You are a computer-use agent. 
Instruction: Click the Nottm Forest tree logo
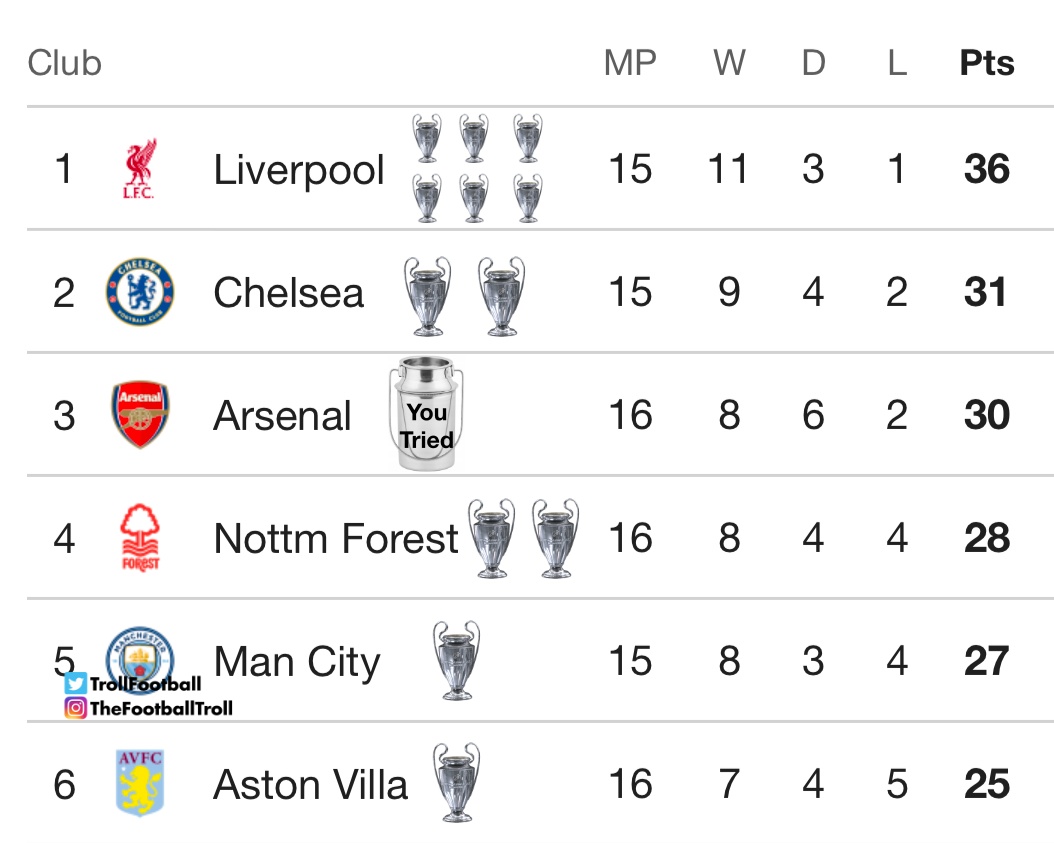point(140,538)
